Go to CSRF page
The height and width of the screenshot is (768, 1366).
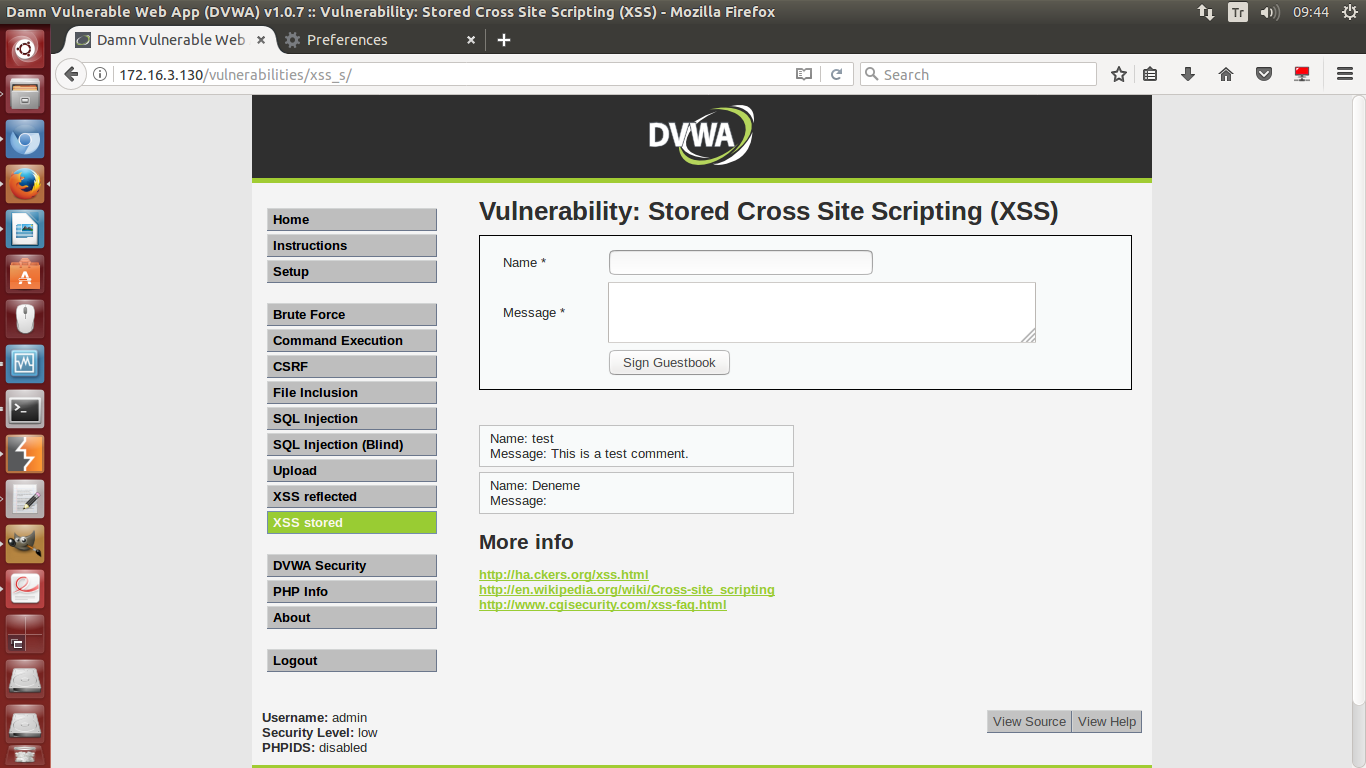pos(352,367)
